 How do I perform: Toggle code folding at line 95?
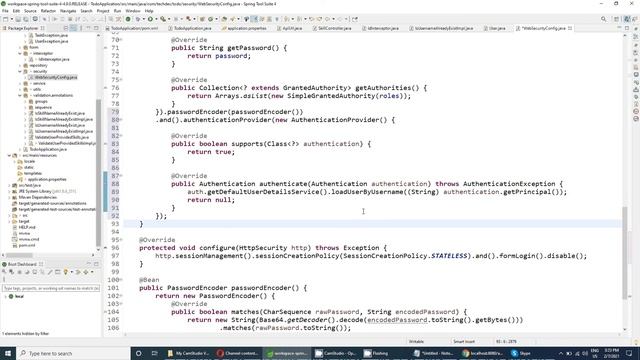pos(121,240)
